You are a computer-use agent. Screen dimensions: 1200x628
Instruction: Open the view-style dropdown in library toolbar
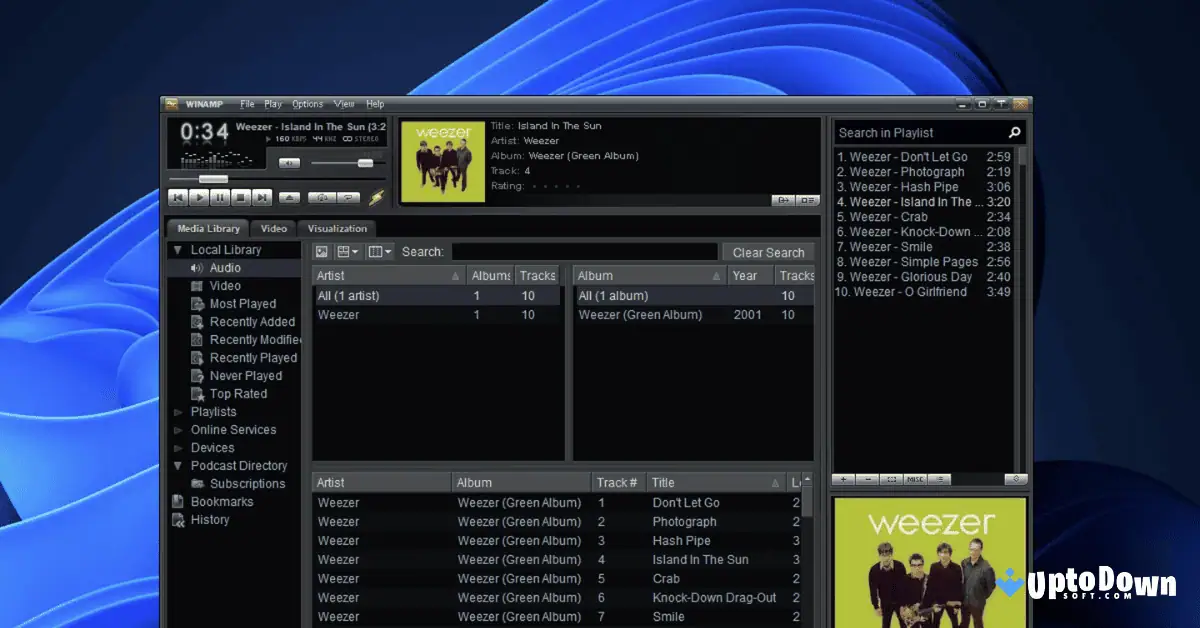pos(349,251)
